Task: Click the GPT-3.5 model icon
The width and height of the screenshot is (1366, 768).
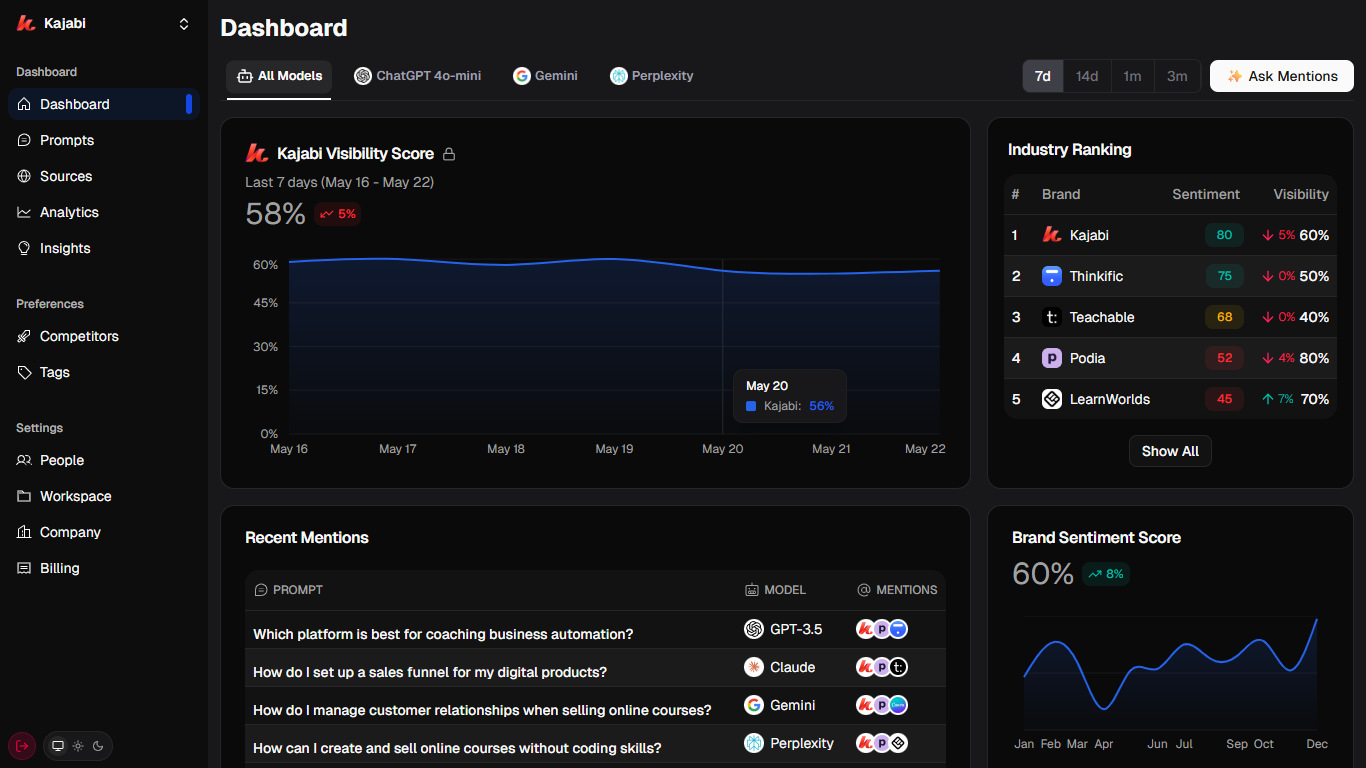Action: point(754,629)
